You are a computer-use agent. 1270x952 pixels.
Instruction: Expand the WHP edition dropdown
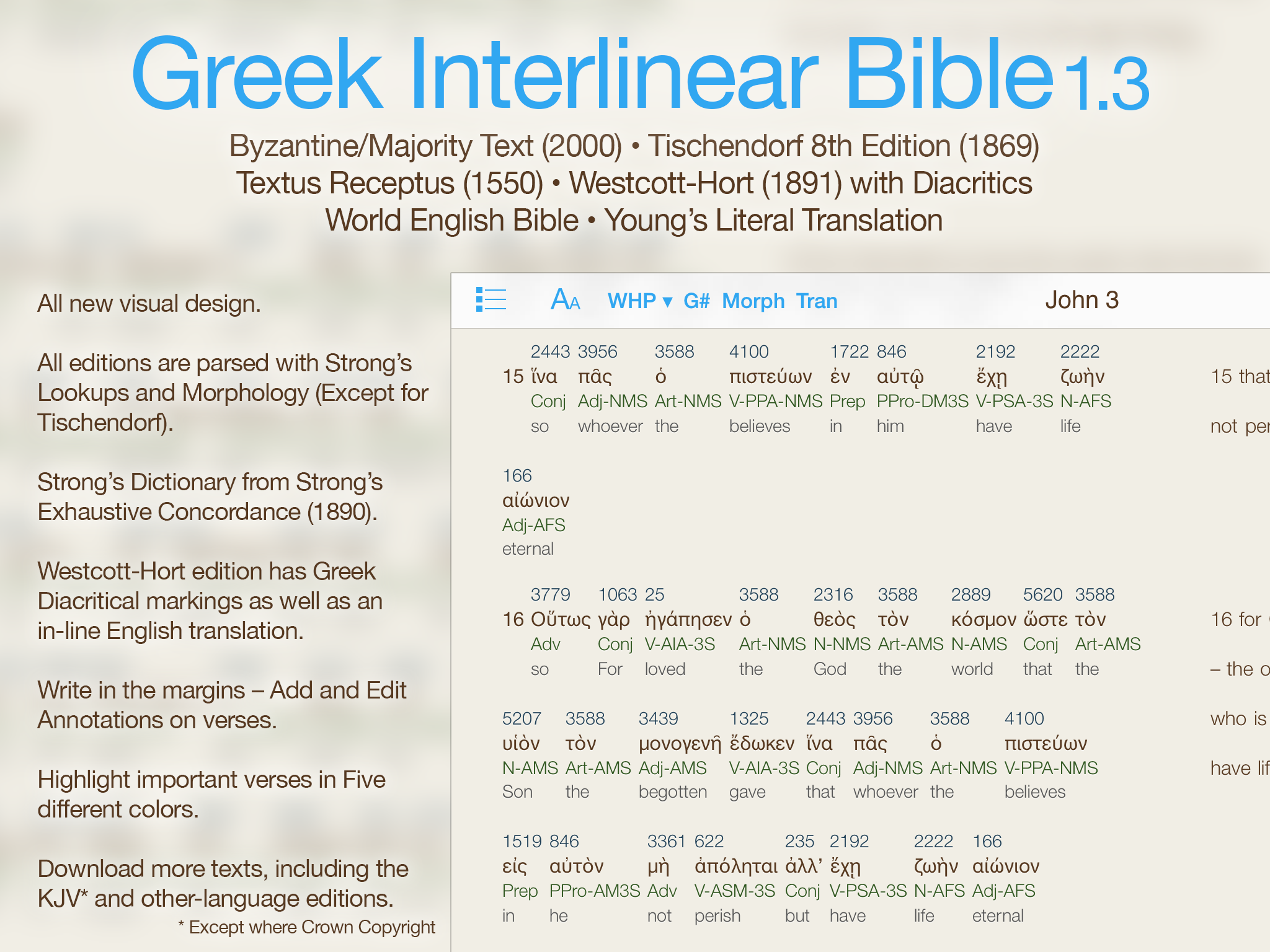tap(639, 301)
